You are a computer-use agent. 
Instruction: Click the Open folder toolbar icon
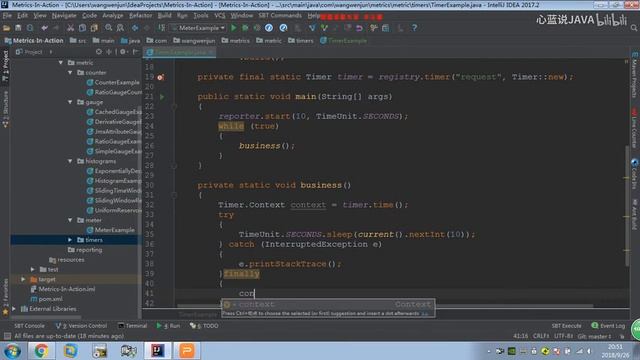6,28
